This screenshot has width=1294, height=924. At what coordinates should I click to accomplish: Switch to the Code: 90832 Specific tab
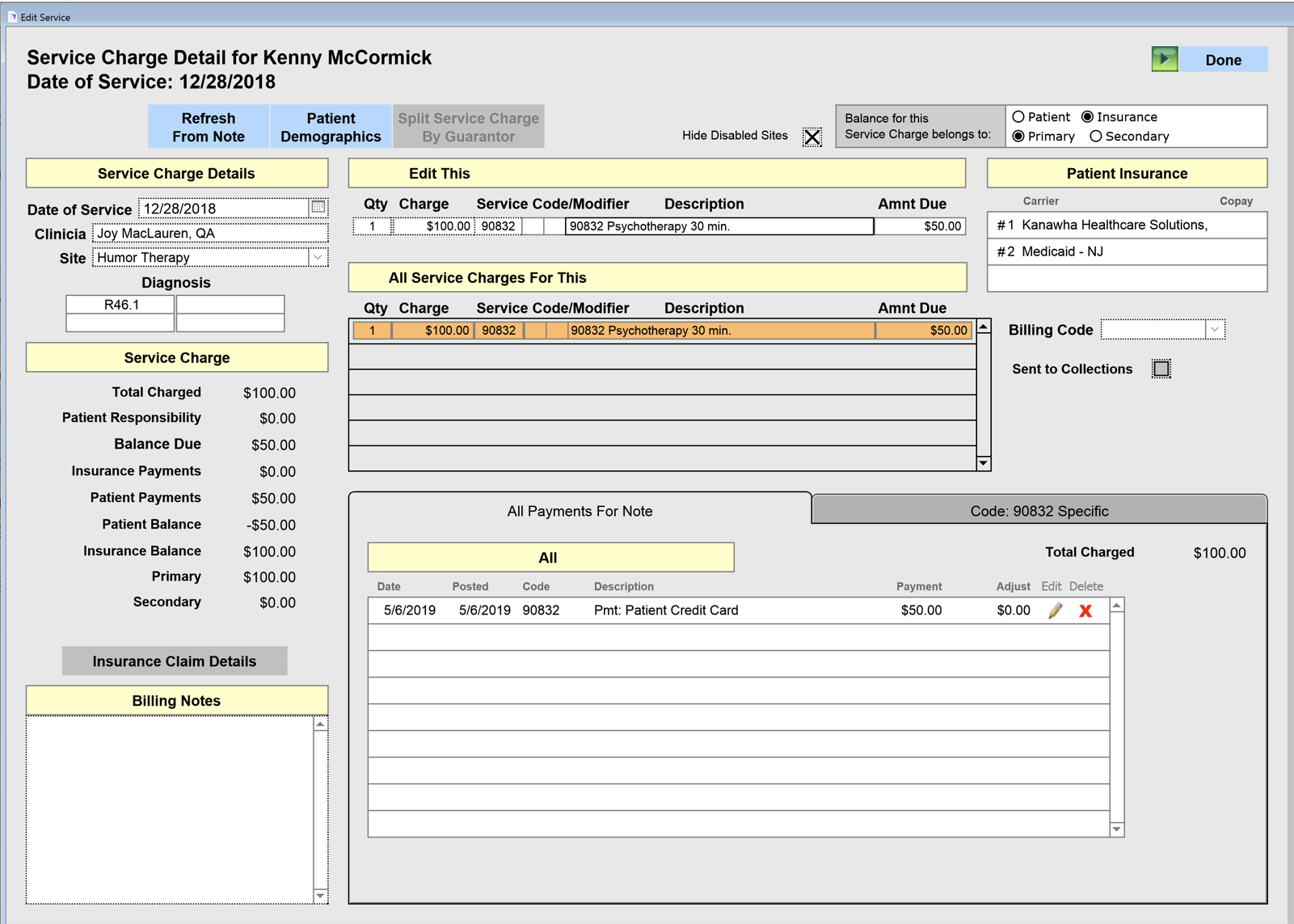tap(1039, 511)
